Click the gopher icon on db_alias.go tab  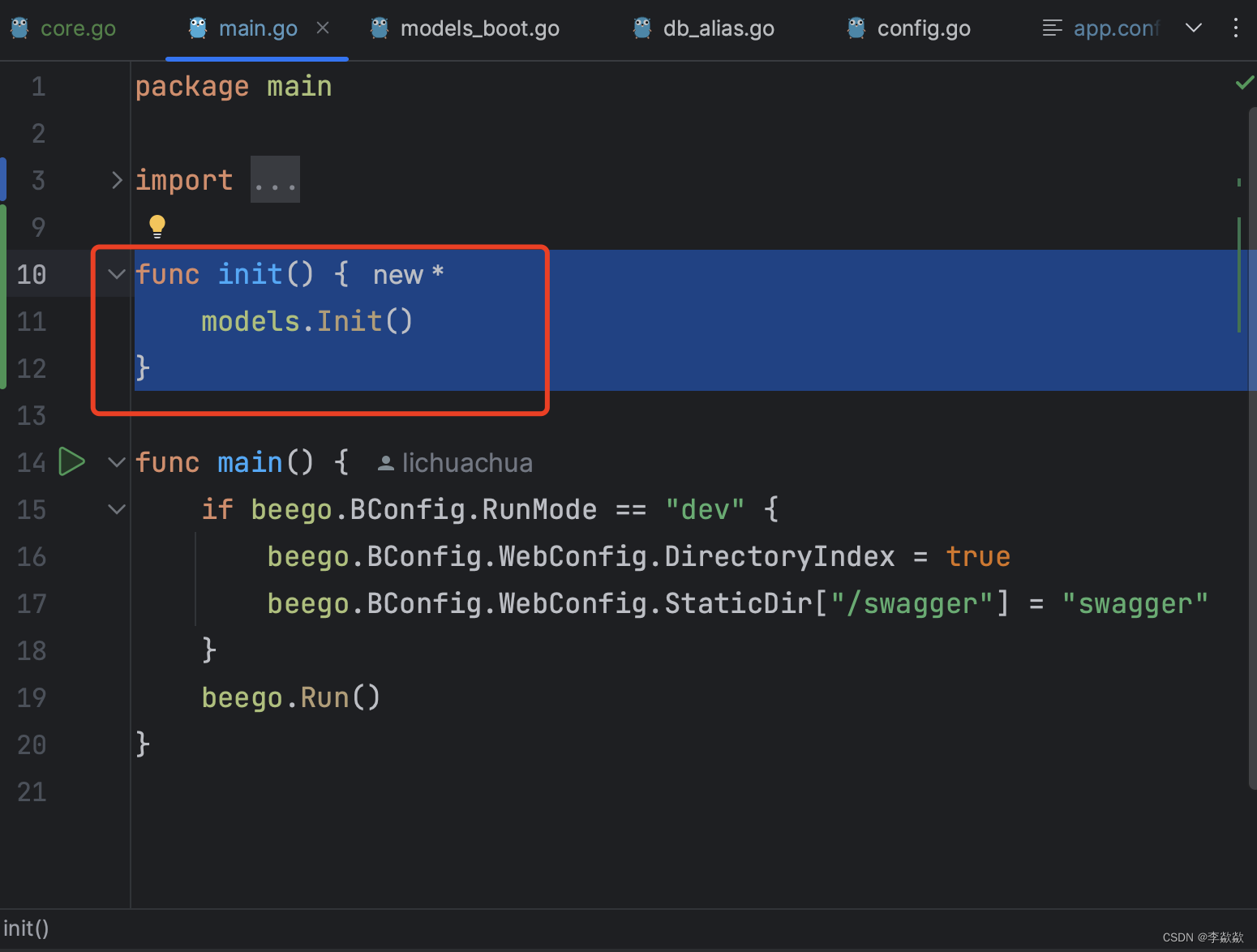click(641, 28)
